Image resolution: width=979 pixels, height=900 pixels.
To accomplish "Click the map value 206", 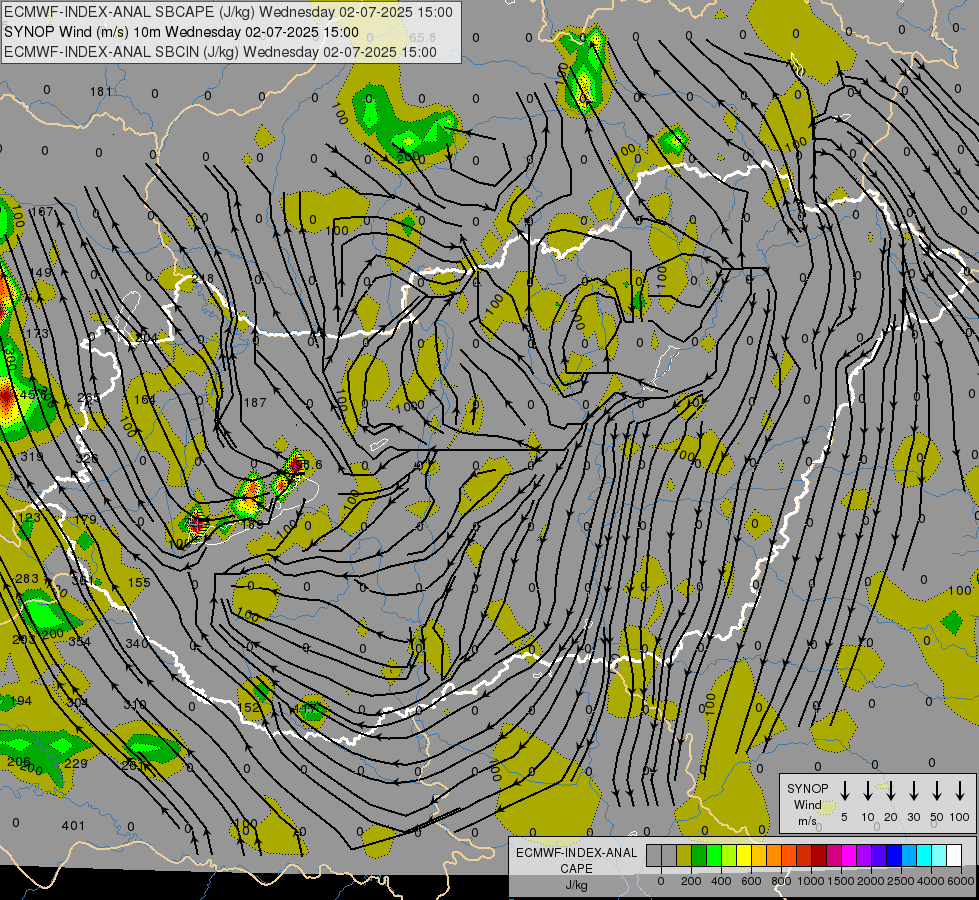I will coord(19,761).
